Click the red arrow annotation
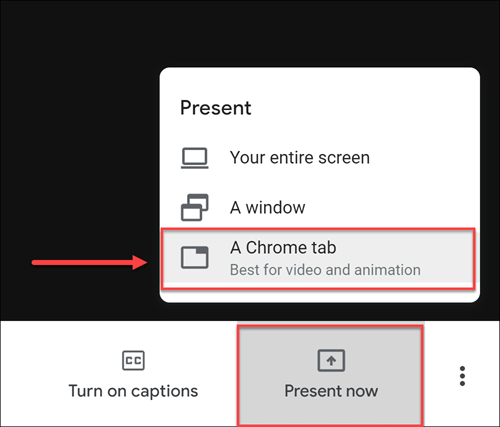The height and width of the screenshot is (427, 500). (x=89, y=263)
